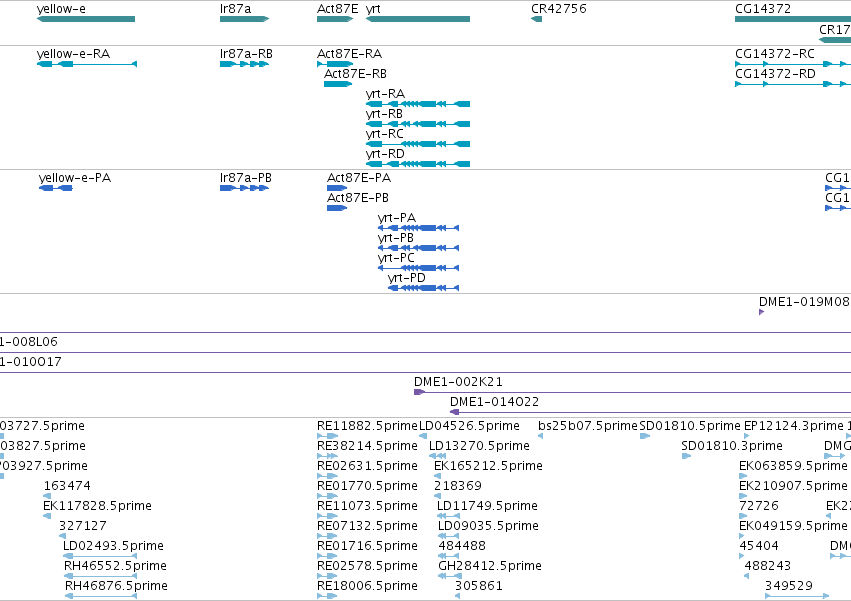Select the EK063859.5prime EST label

(x=793, y=466)
